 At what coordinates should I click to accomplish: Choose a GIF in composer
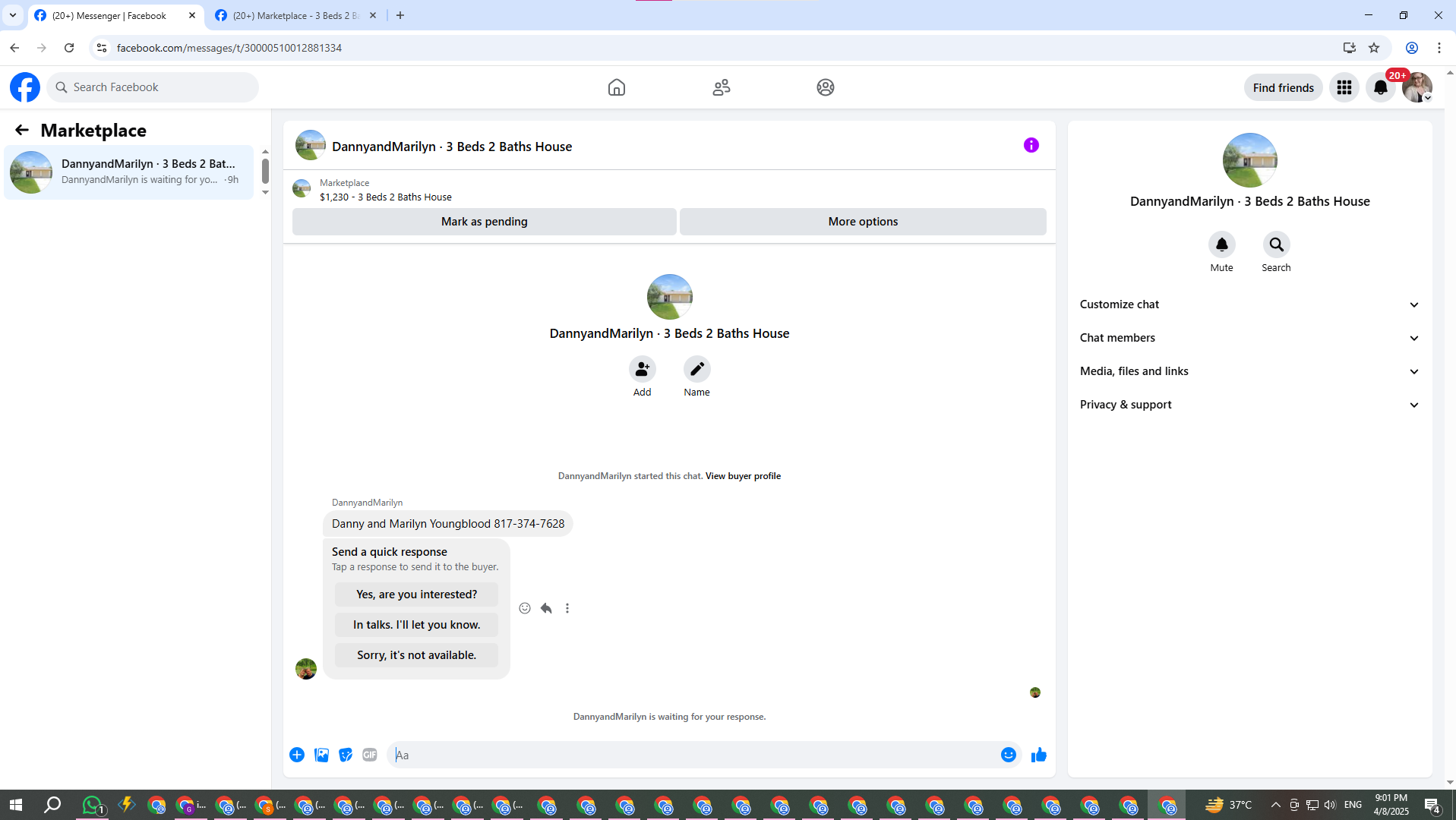click(370, 755)
